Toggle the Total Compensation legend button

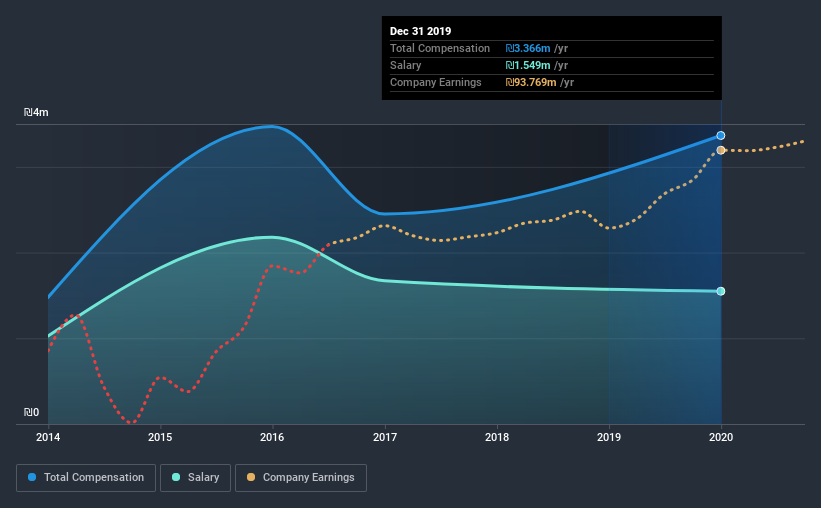[86, 478]
